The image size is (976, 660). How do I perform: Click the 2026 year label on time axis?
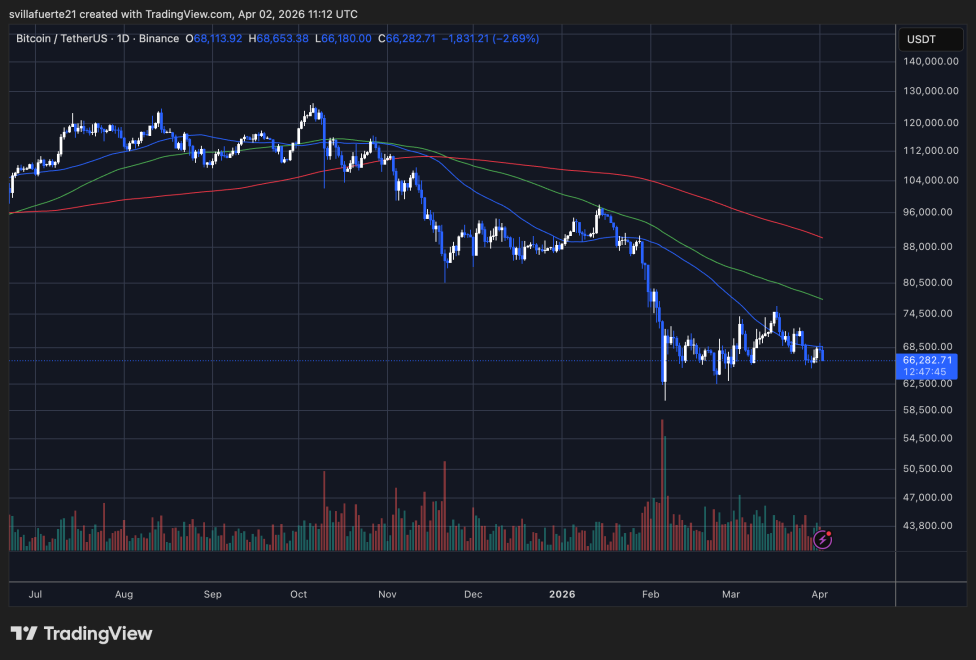tap(562, 594)
